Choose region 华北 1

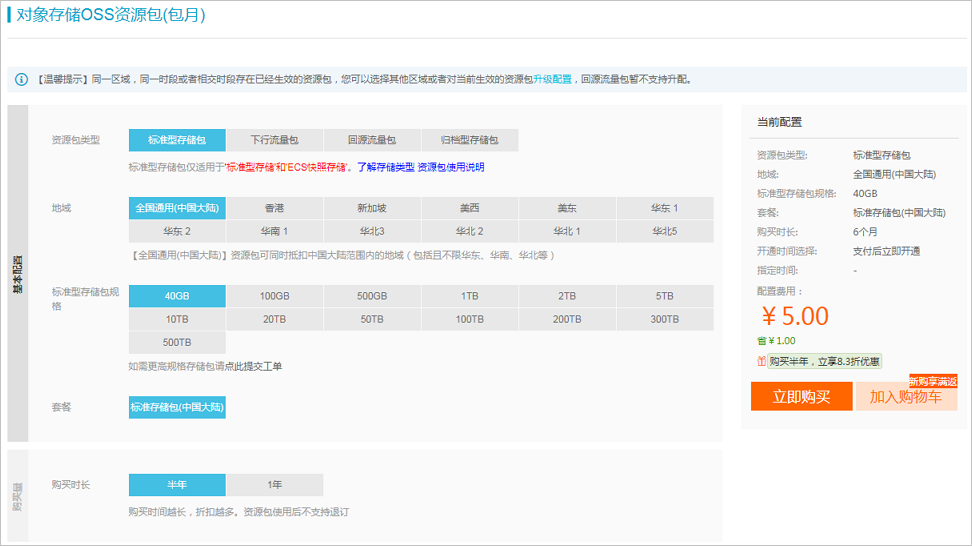coord(567,231)
